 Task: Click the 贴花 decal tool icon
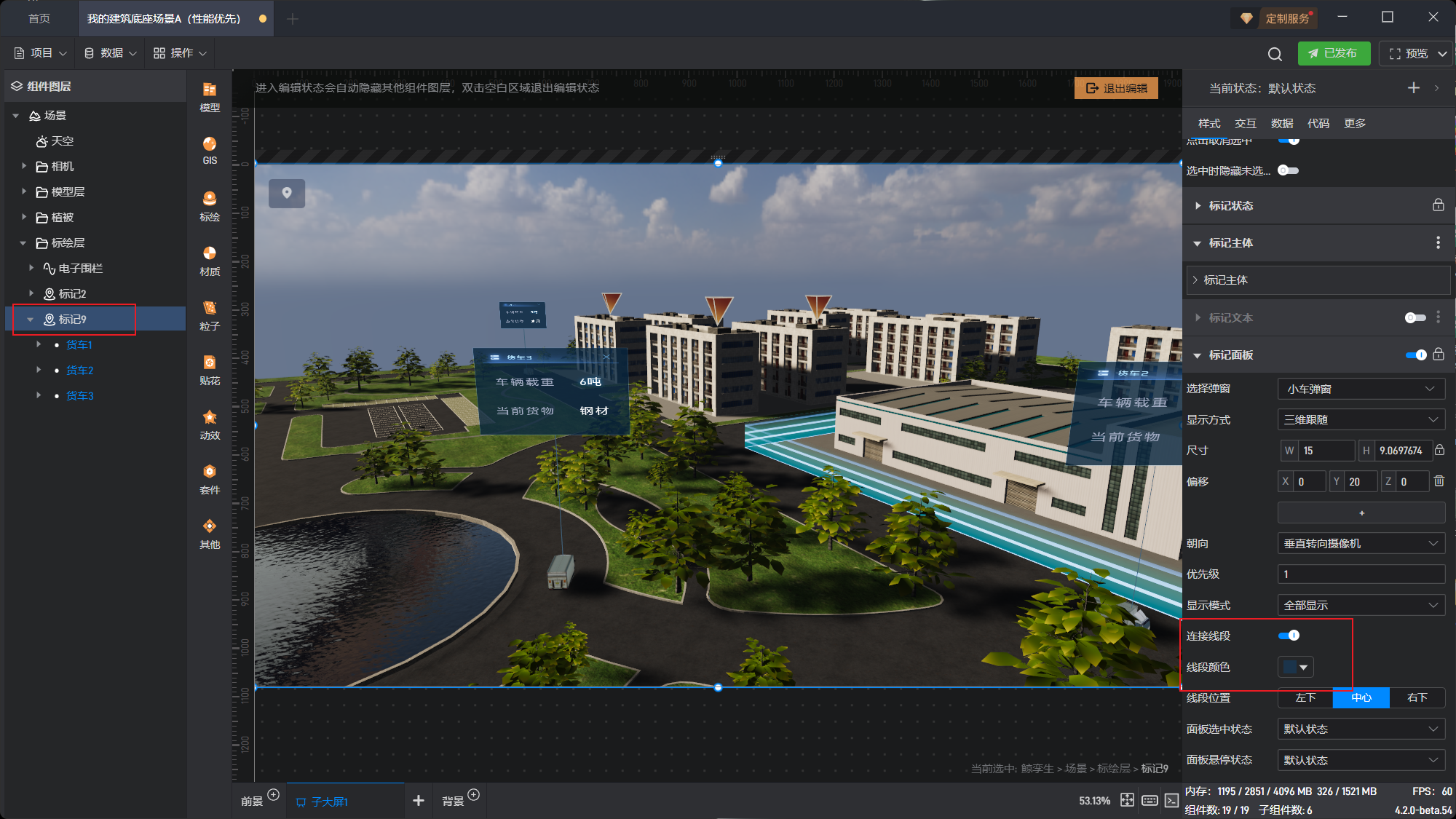click(x=210, y=369)
